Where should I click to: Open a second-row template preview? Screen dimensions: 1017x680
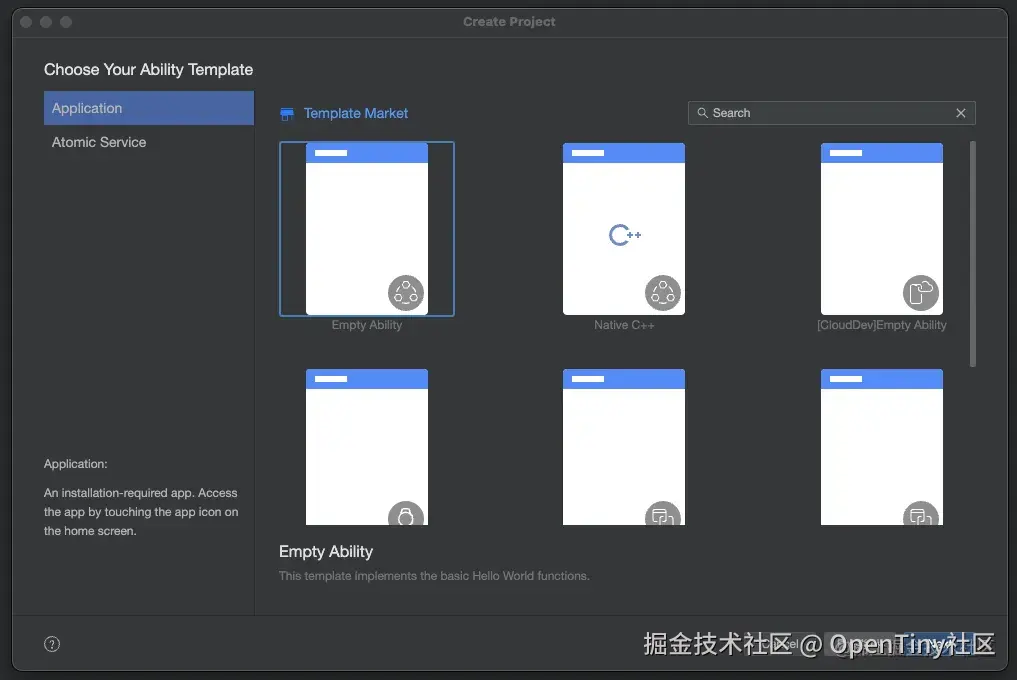(x=366, y=445)
